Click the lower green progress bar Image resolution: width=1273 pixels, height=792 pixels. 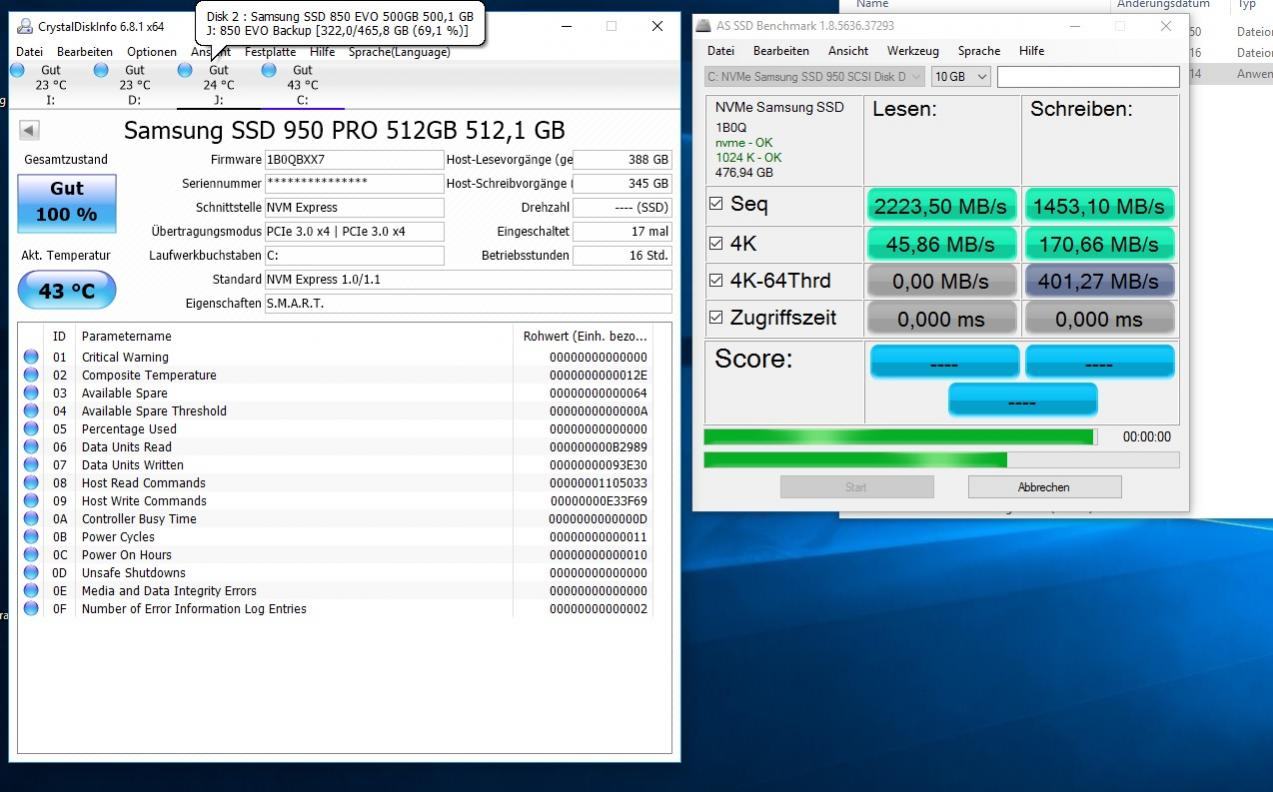click(941, 460)
